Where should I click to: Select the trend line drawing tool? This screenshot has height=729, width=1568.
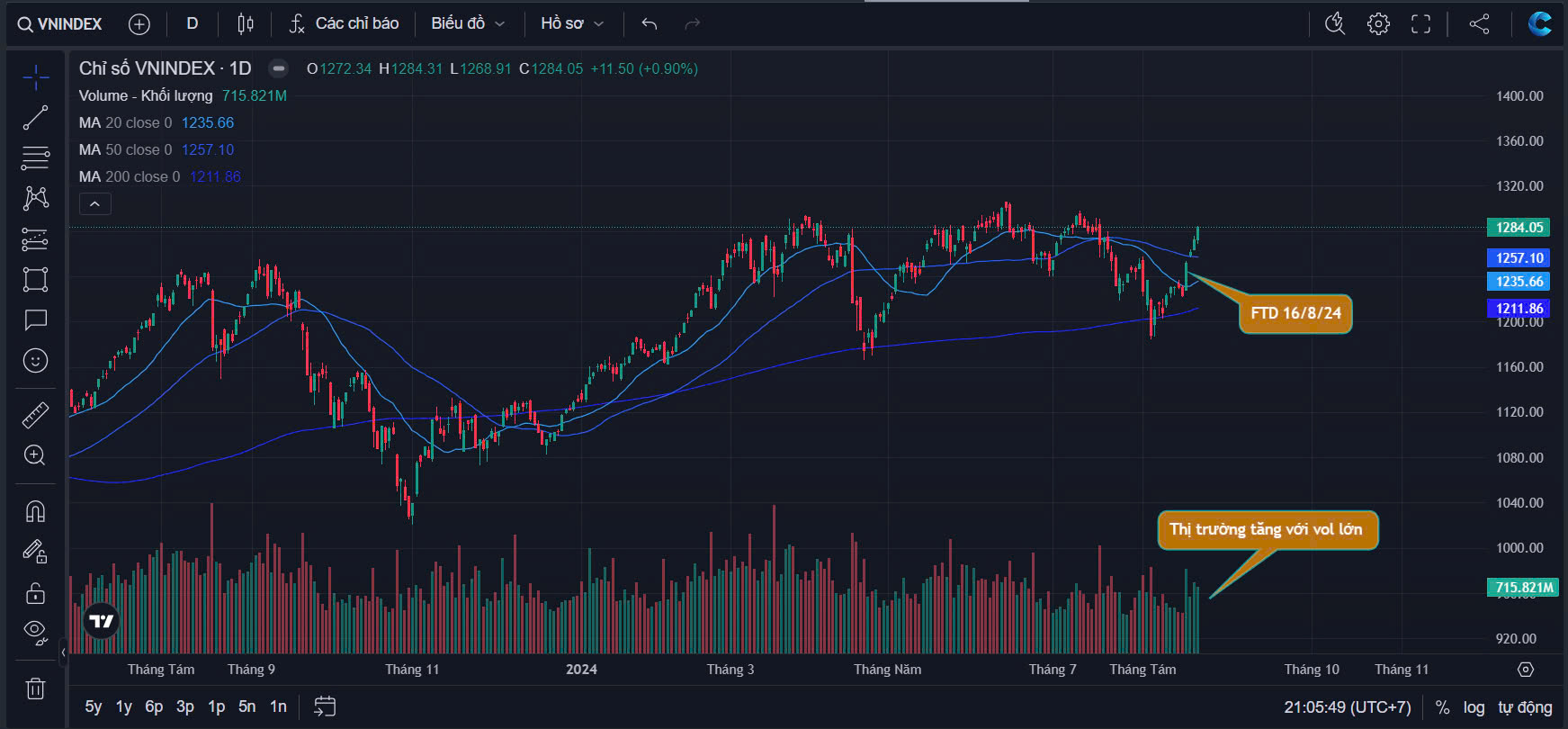click(x=35, y=118)
